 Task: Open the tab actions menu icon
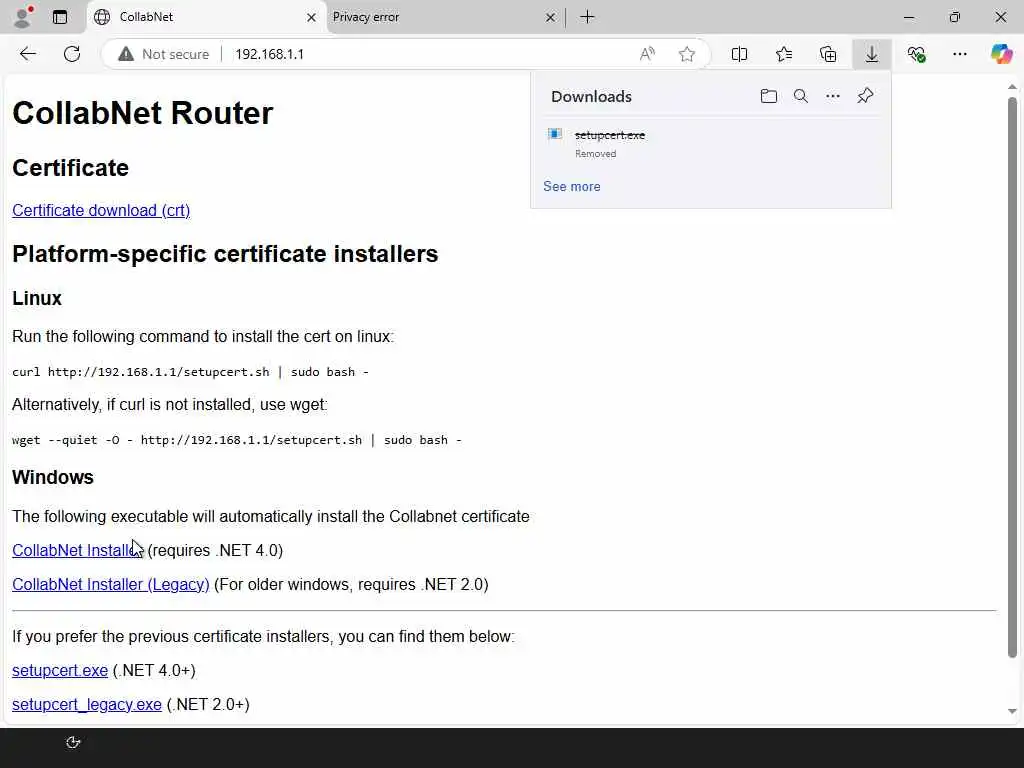(60, 17)
